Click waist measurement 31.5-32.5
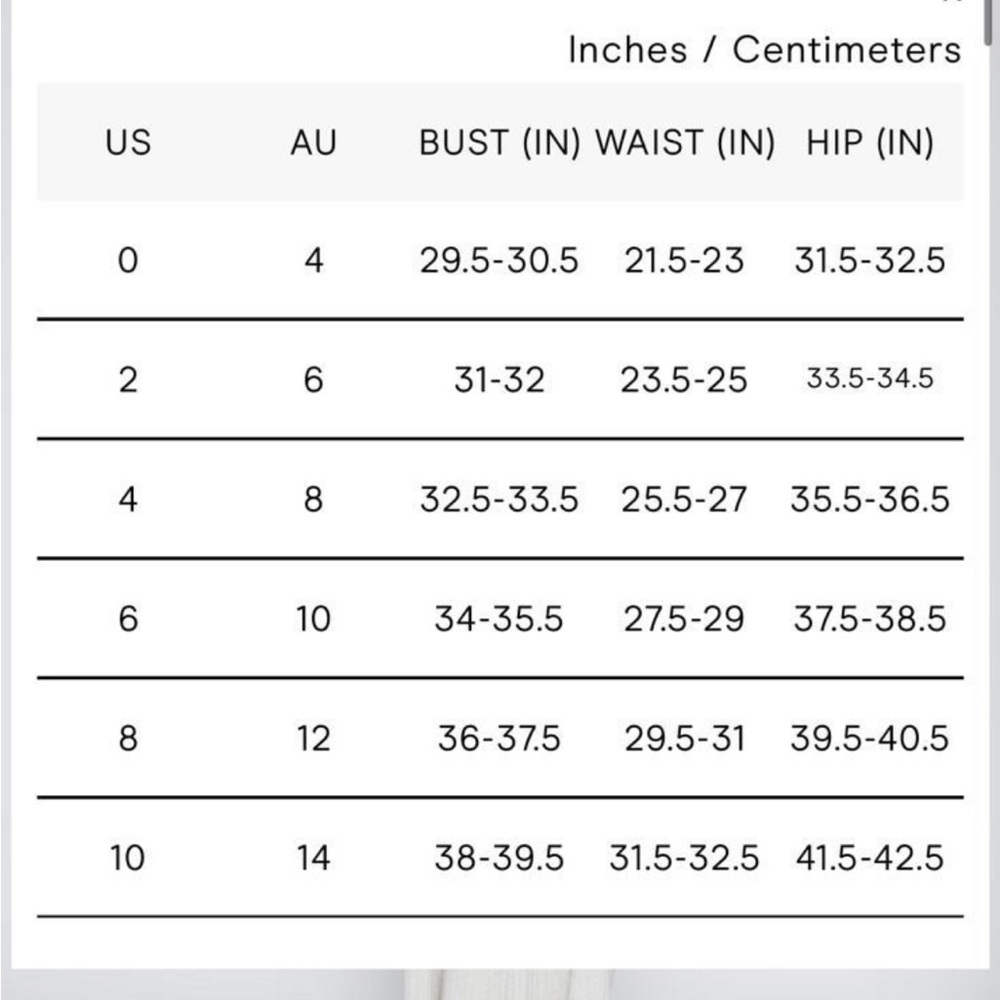 tap(684, 858)
